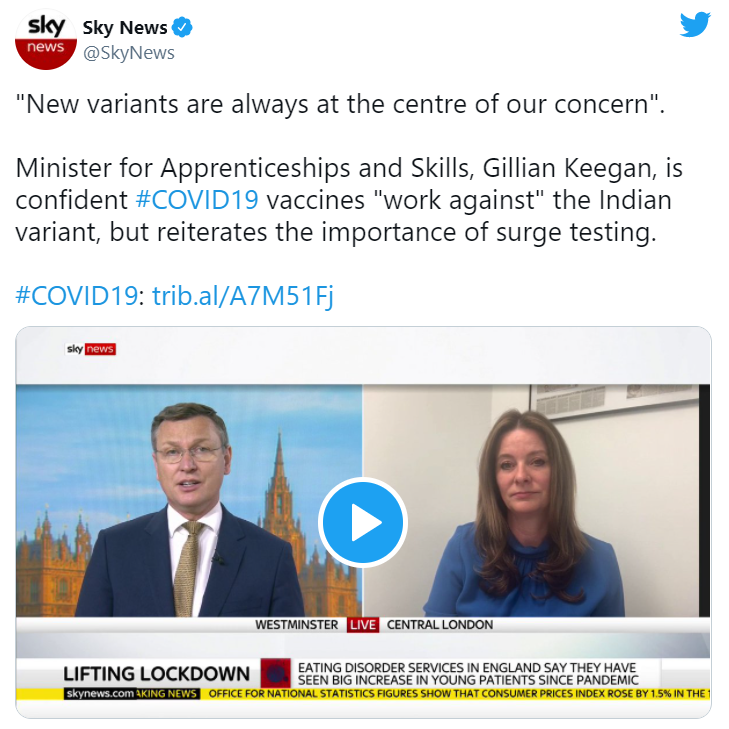The height and width of the screenshot is (729, 729).
Task: Open the Sky News display name
Action: point(125,27)
